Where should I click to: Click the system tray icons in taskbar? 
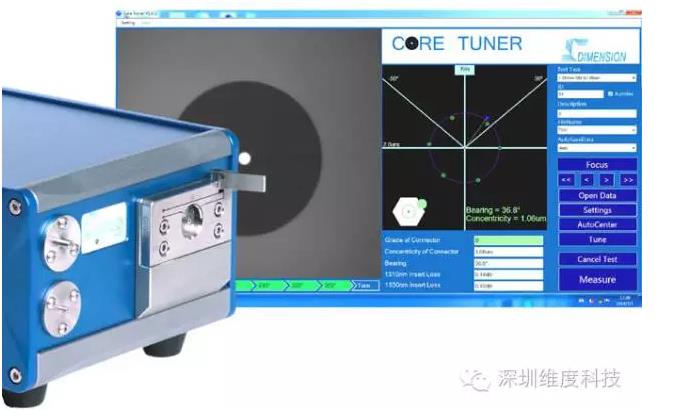click(598, 299)
